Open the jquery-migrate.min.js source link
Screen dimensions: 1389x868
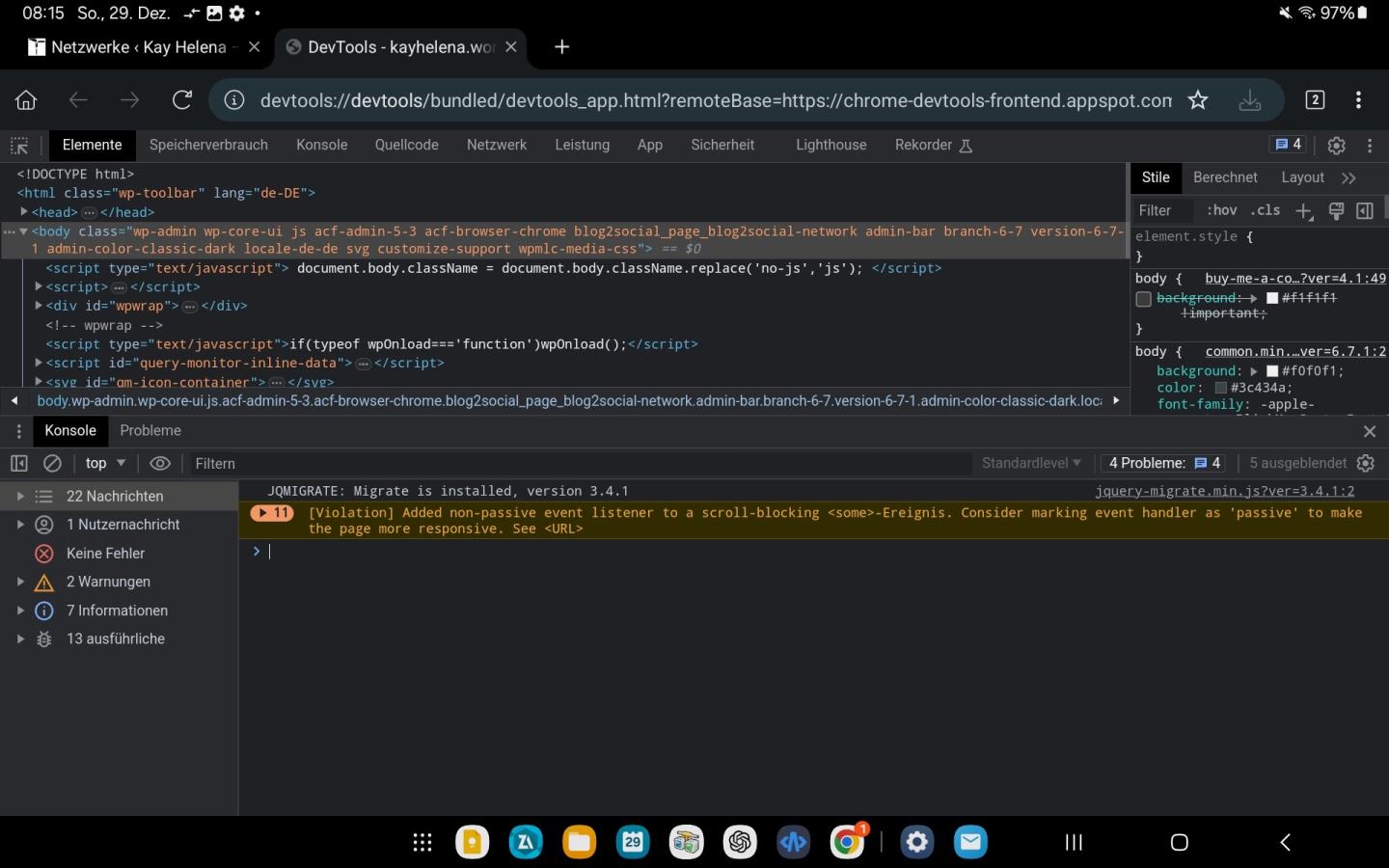(x=1224, y=491)
